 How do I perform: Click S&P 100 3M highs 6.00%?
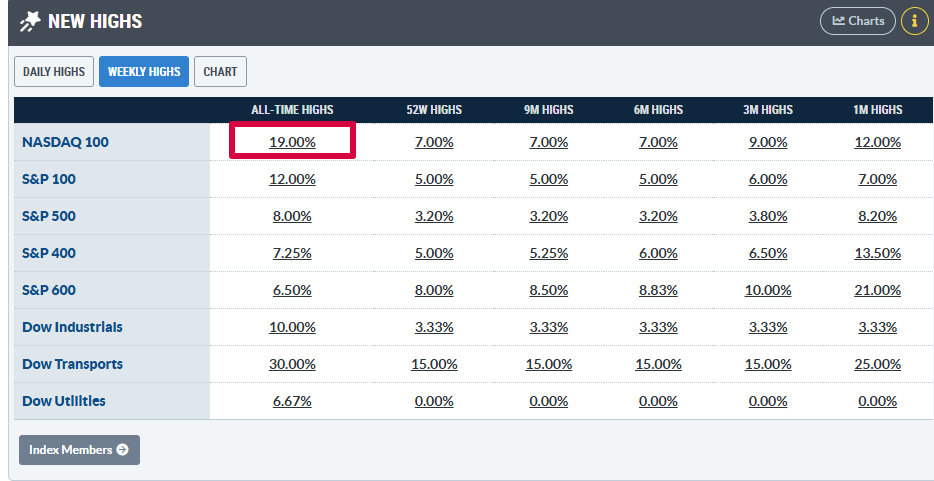[768, 179]
